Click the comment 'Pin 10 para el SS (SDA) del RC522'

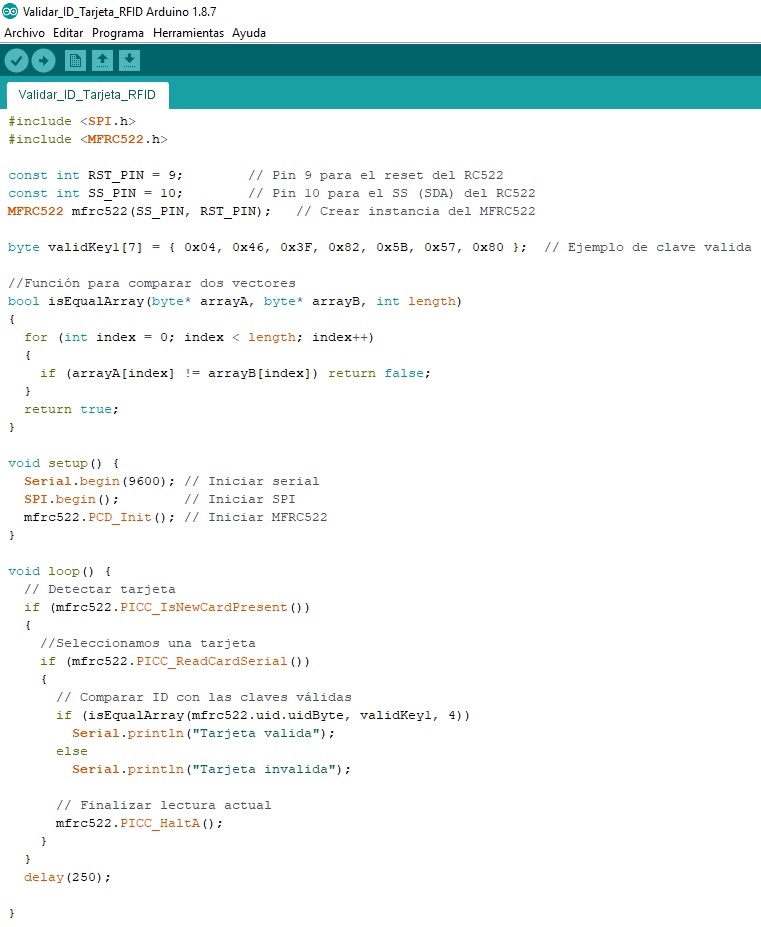click(392, 193)
